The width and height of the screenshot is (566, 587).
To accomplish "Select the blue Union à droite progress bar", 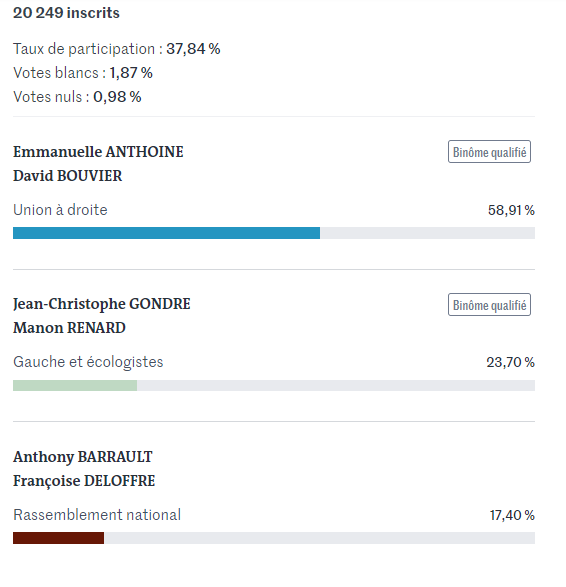I will (x=166, y=233).
